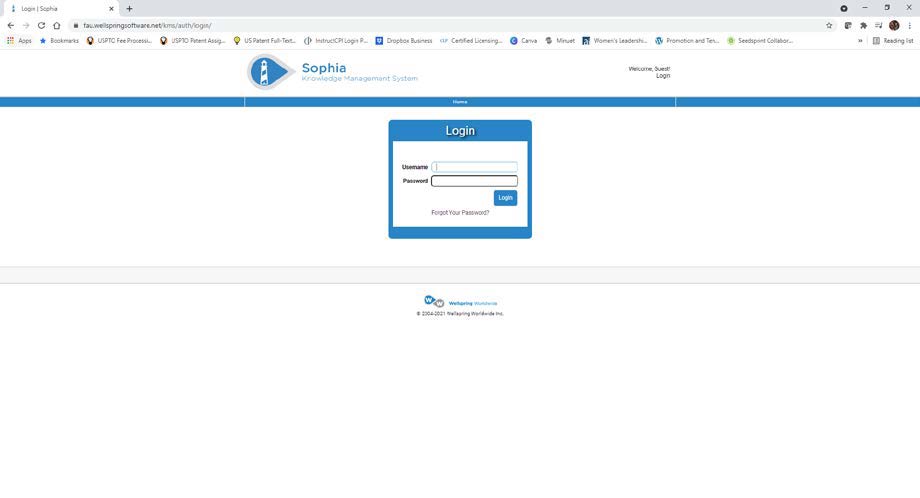This screenshot has height=498, width=920.
Task: Open the Canva bookmark
Action: coord(523,41)
